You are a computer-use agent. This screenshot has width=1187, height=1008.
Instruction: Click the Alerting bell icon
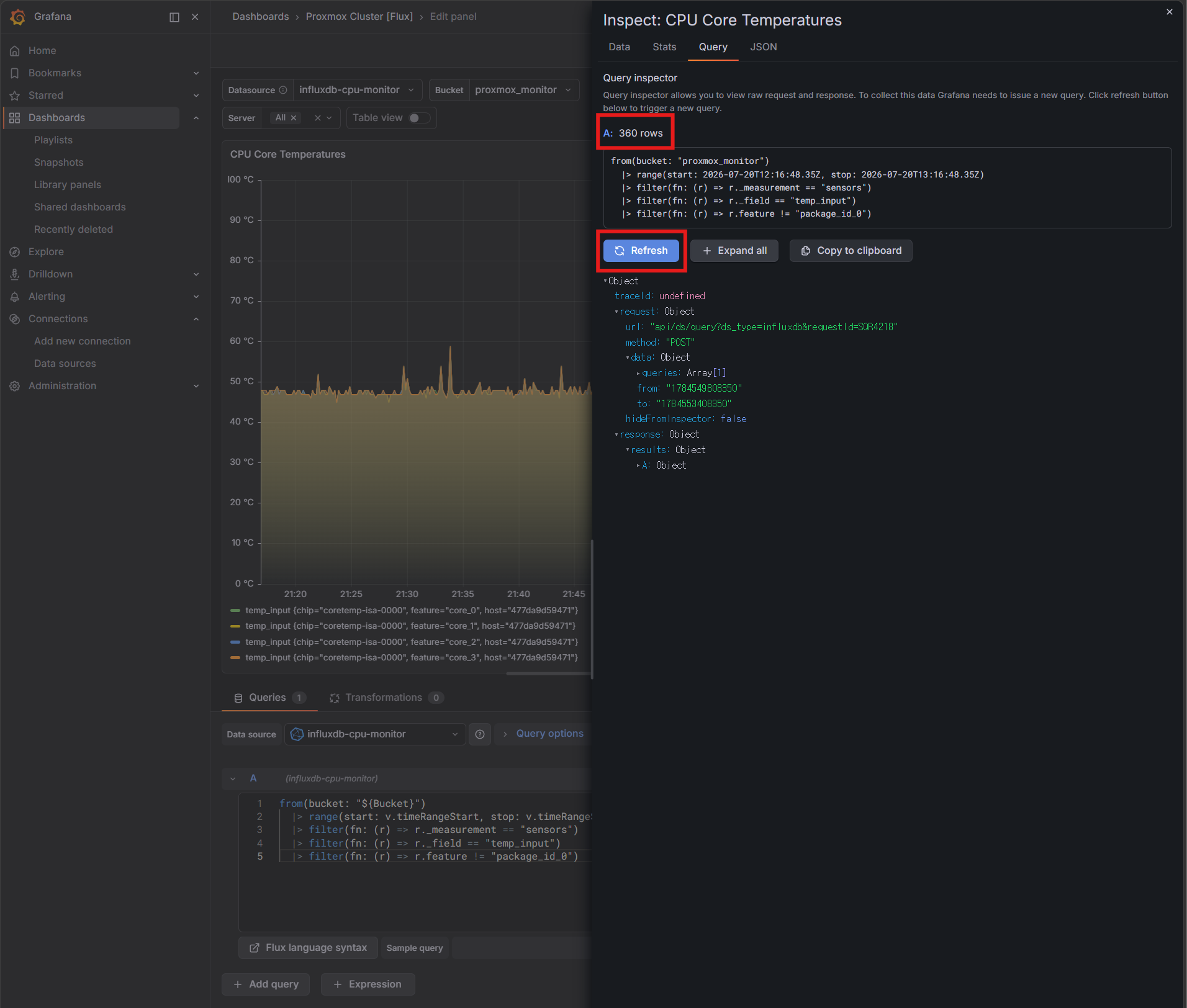pos(15,297)
